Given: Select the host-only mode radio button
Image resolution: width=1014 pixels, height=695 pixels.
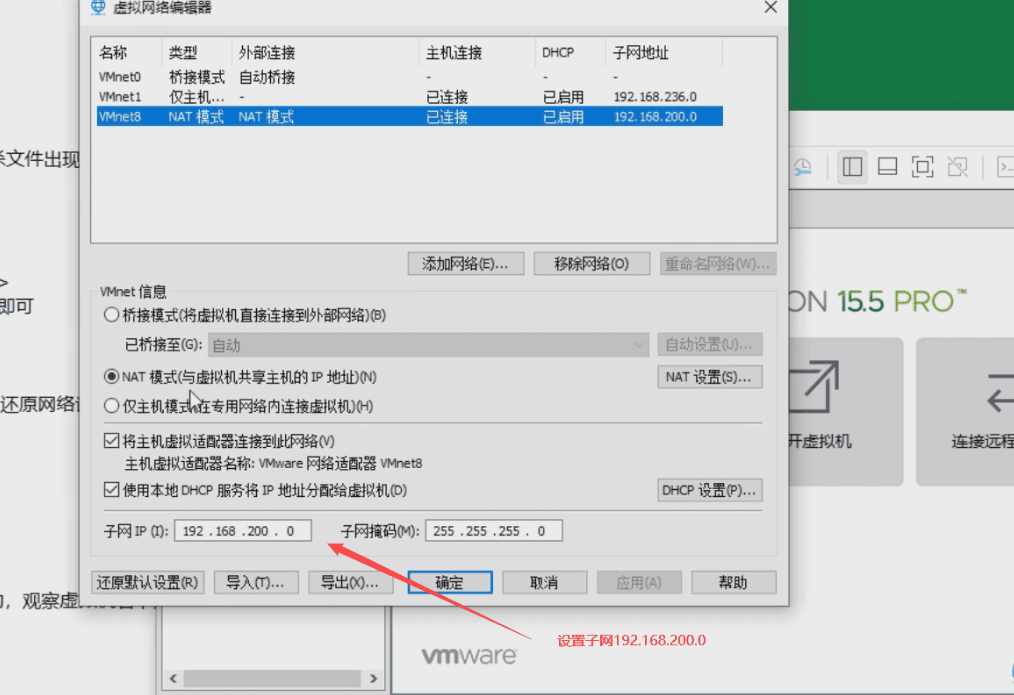Looking at the screenshot, I should tap(111, 406).
